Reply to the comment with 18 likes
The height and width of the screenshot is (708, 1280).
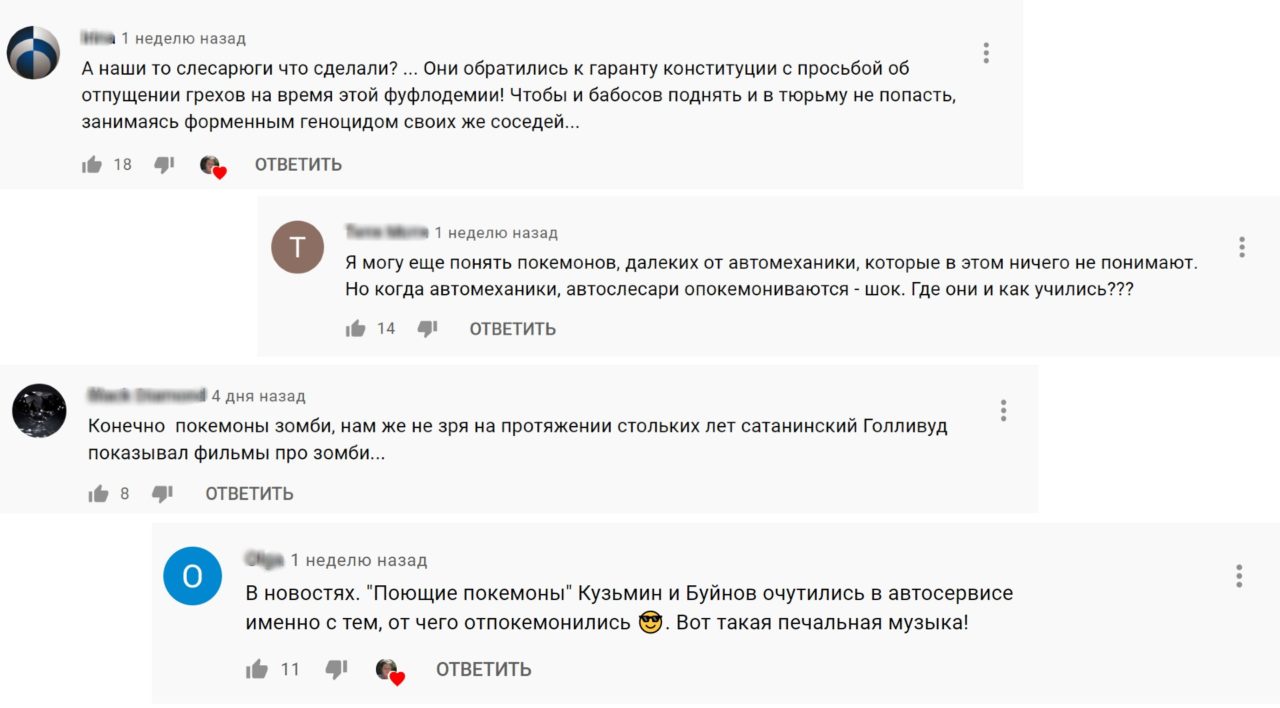298,165
